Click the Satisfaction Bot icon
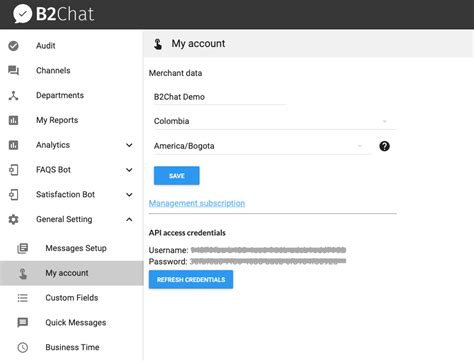Viewport: 474px width, 361px height. 13,195
